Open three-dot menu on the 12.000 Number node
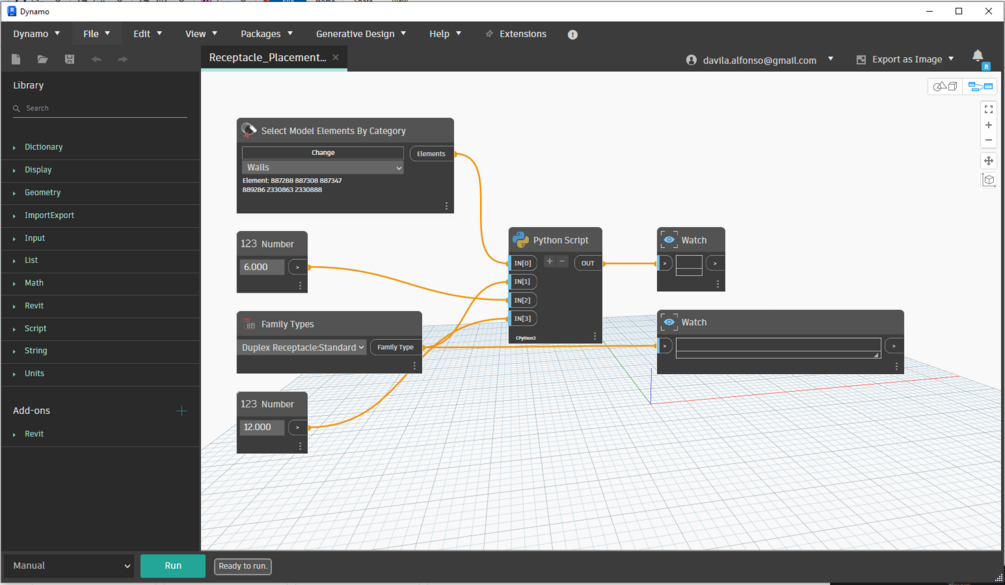The image size is (1005, 585). point(300,446)
